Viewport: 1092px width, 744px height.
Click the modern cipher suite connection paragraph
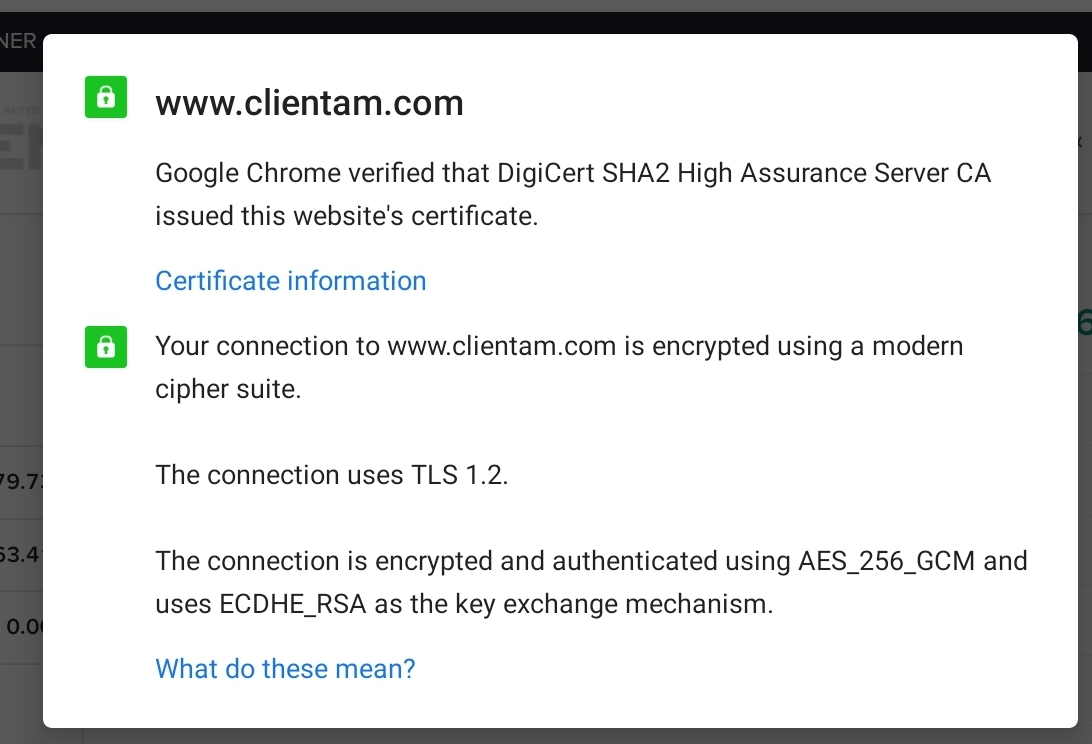pos(559,367)
